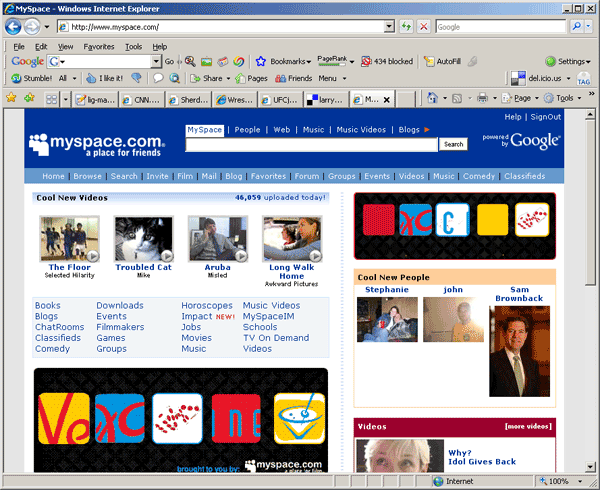Click the Quick Tabs grid icon
600x490 pixels.
pyautogui.click(x=51, y=100)
